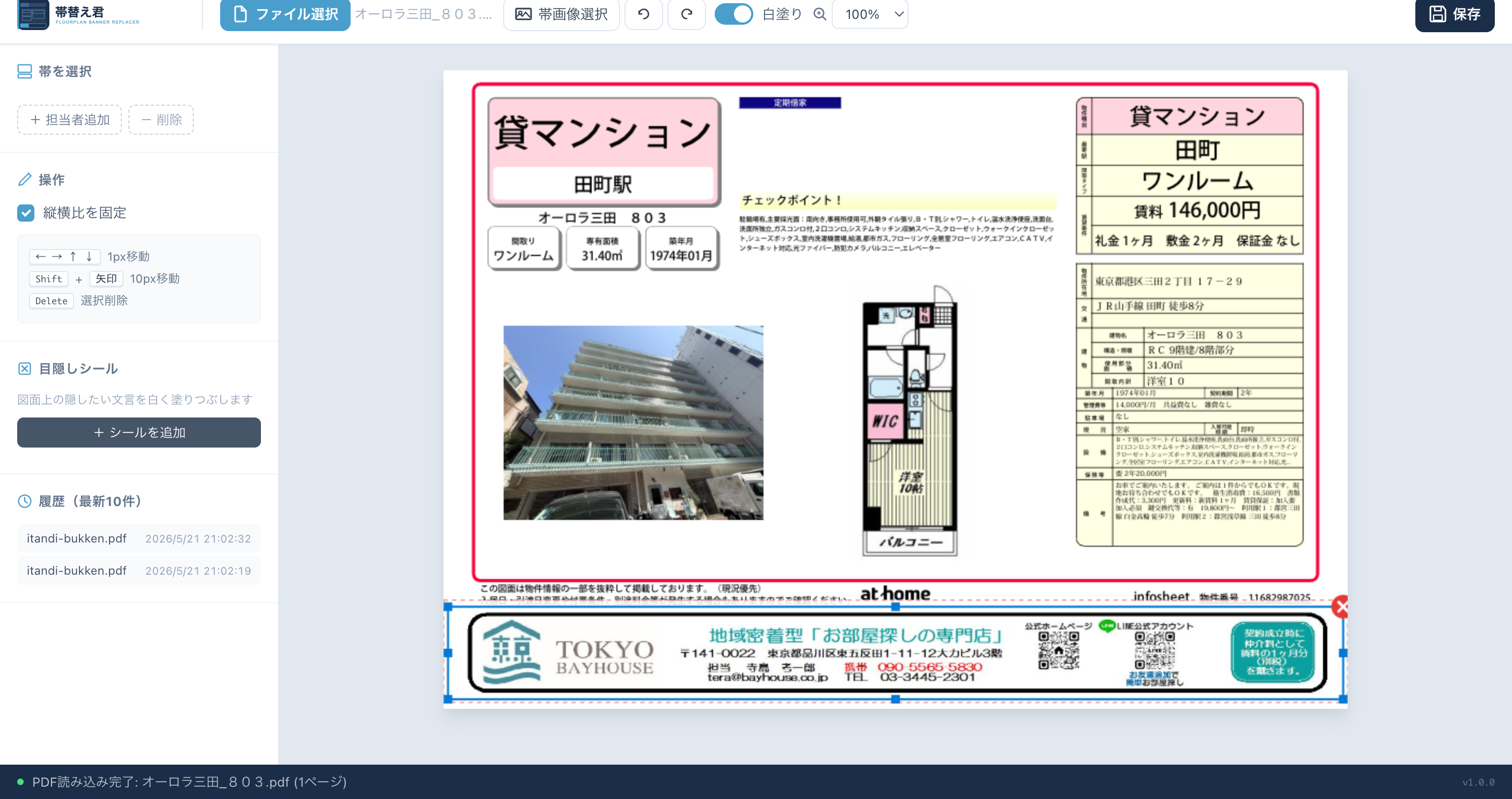Uncheck the 縦横比を固定 checkbox
The width and height of the screenshot is (1512, 799).
tap(26, 213)
